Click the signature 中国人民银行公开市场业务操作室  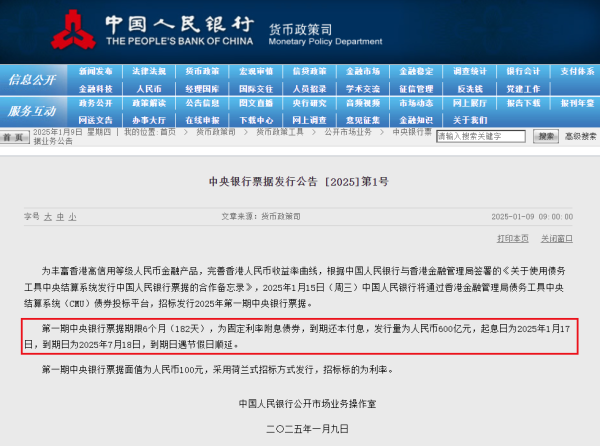pos(307,404)
